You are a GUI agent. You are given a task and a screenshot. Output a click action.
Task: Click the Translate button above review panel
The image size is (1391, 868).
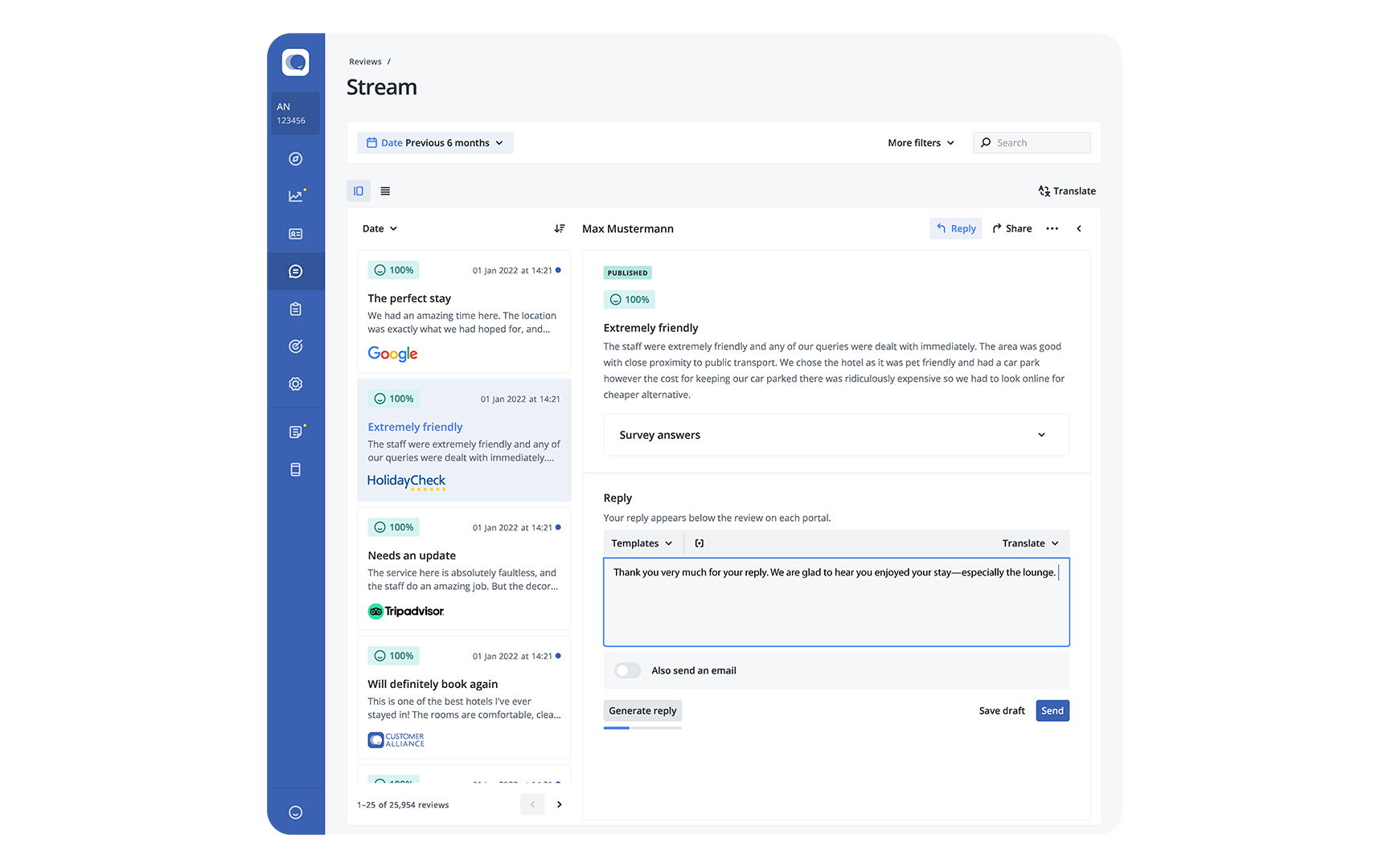point(1067,191)
